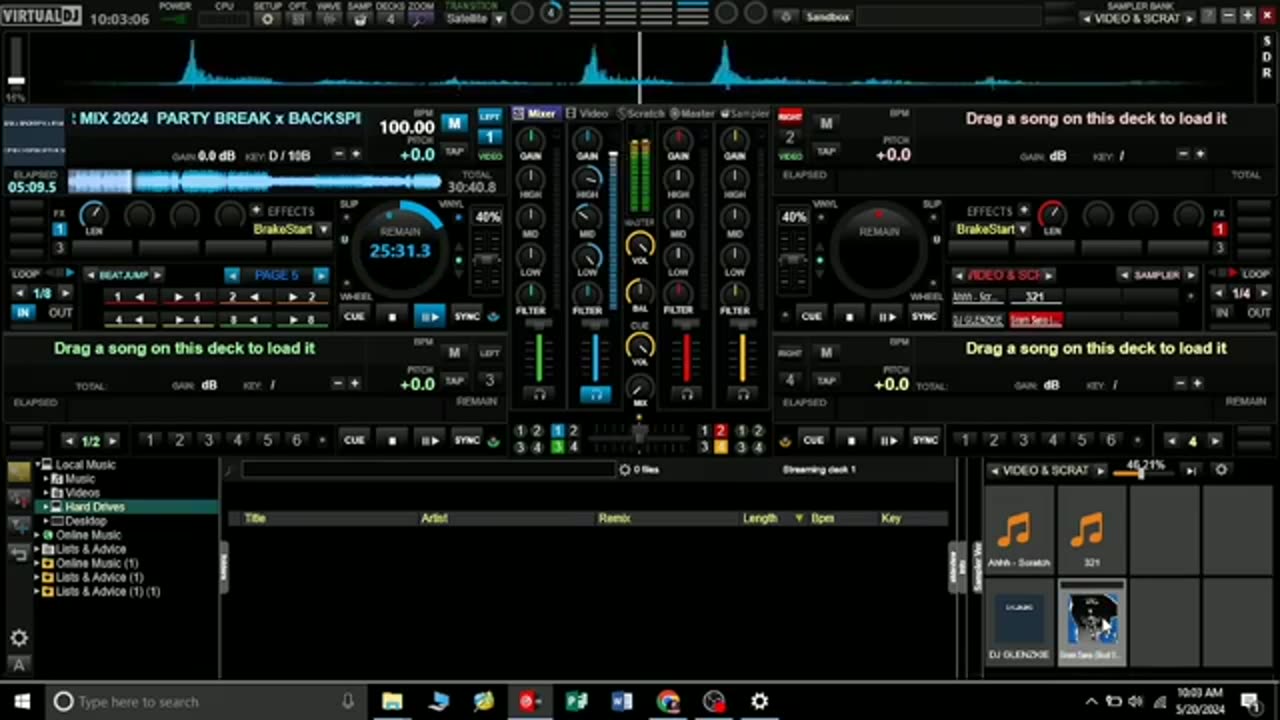Click the browser search field

tap(428, 470)
